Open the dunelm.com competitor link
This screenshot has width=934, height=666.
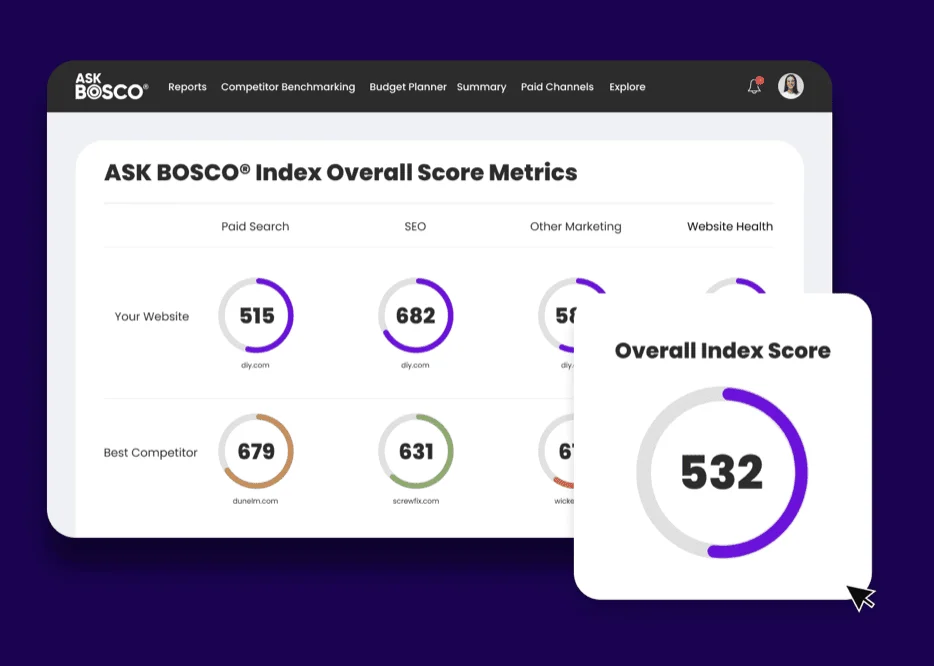coord(255,501)
